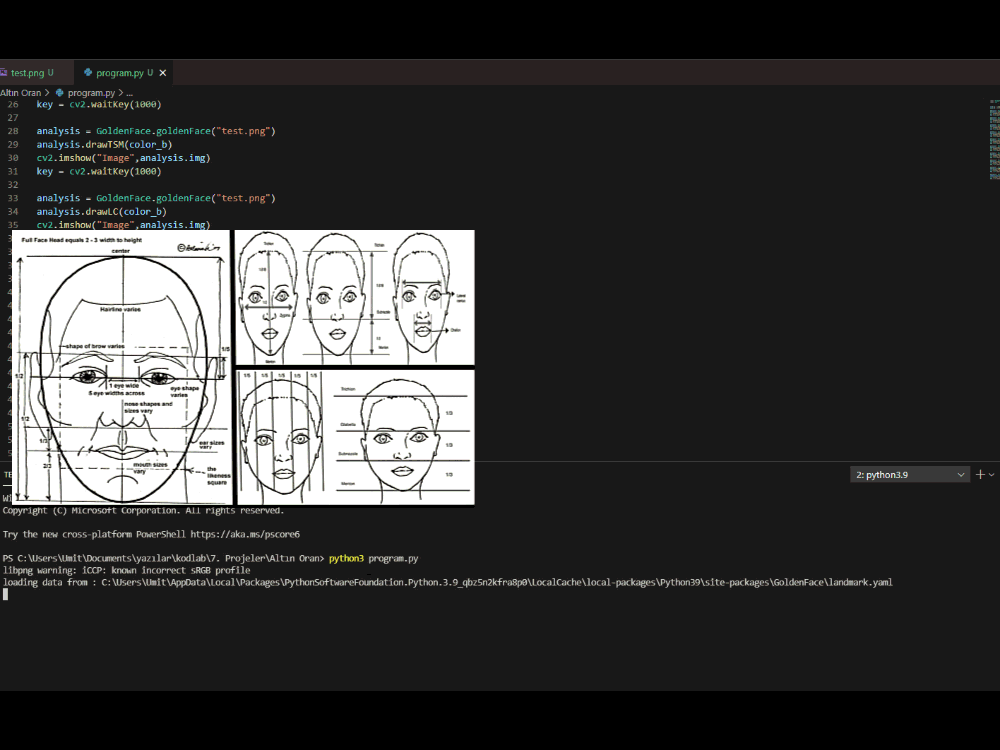This screenshot has width=1000, height=750.
Task: Click the PS C:\Users\Umit prompt path
Action: (x=163, y=558)
